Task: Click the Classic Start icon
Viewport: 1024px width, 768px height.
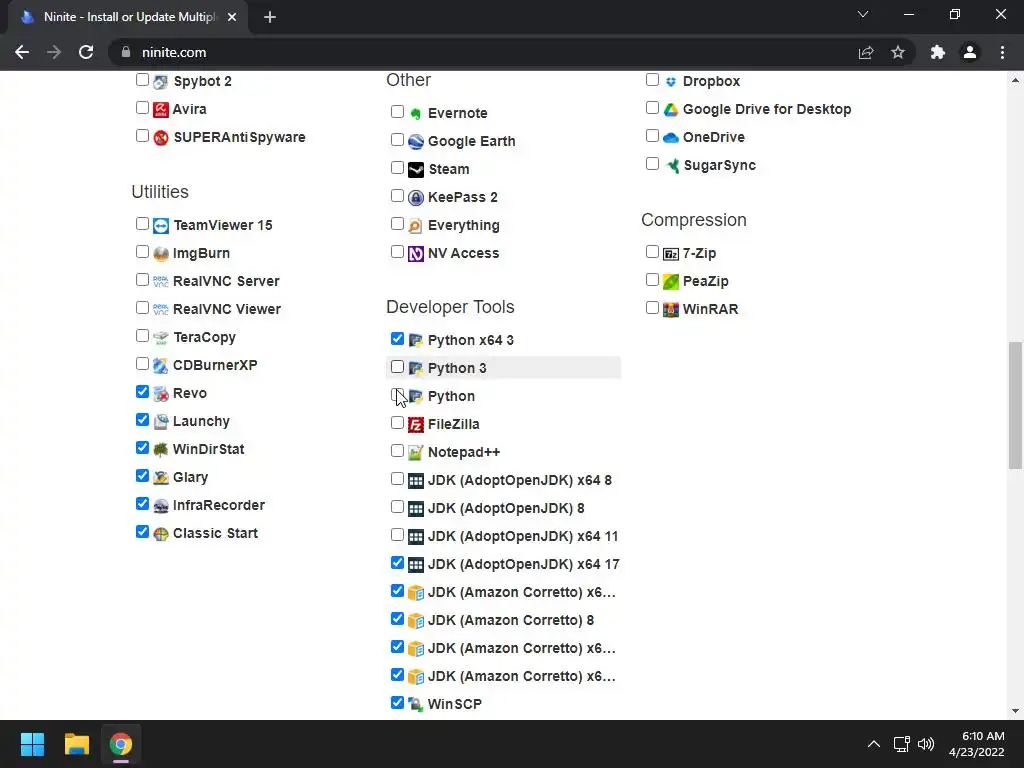Action: (x=161, y=534)
